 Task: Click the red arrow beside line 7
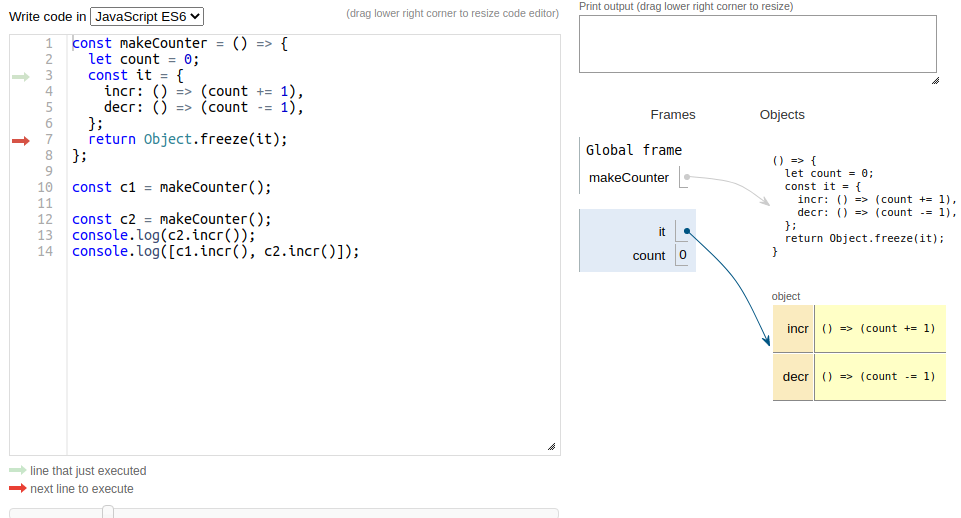click(x=20, y=140)
